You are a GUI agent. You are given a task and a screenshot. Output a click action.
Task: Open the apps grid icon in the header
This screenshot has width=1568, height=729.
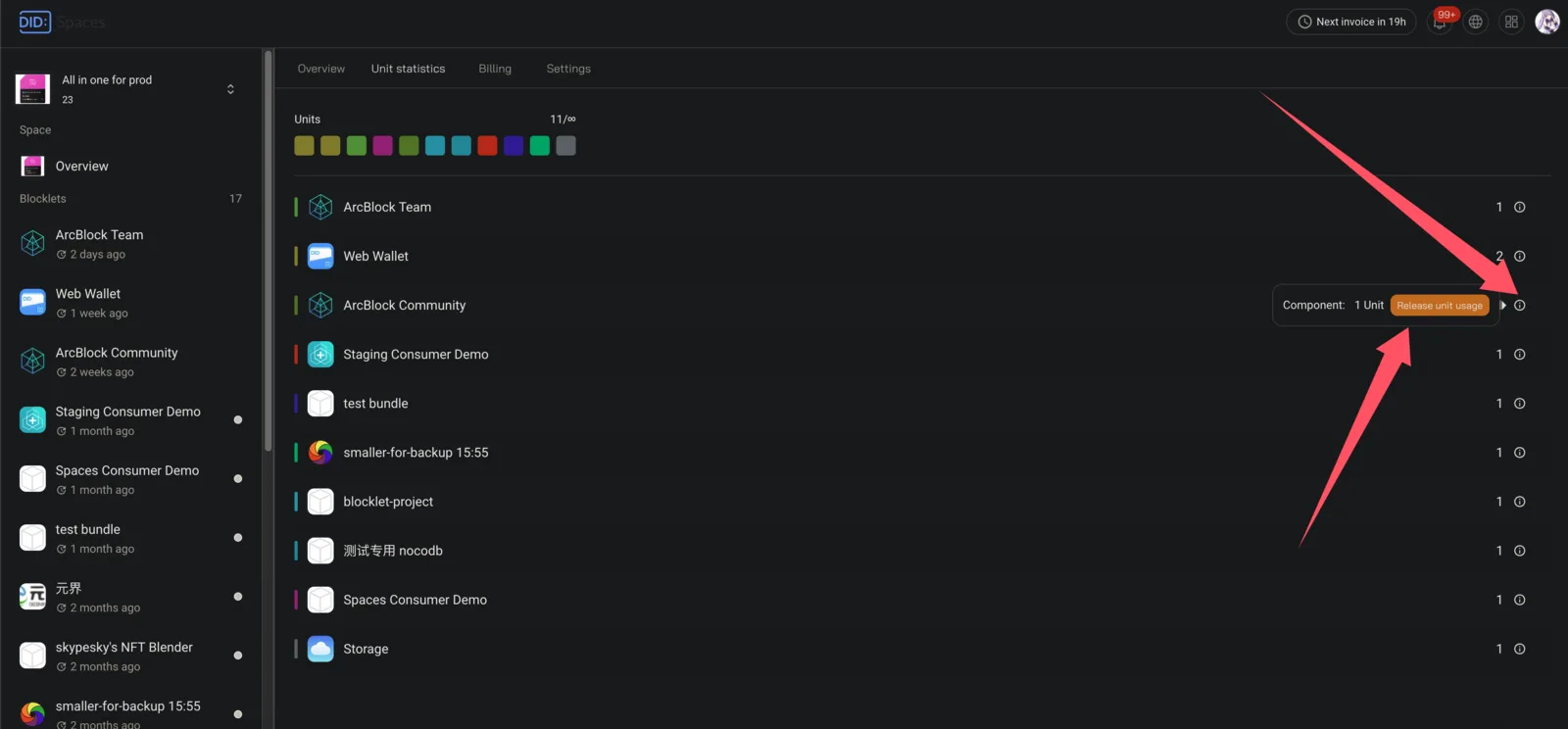[1511, 22]
